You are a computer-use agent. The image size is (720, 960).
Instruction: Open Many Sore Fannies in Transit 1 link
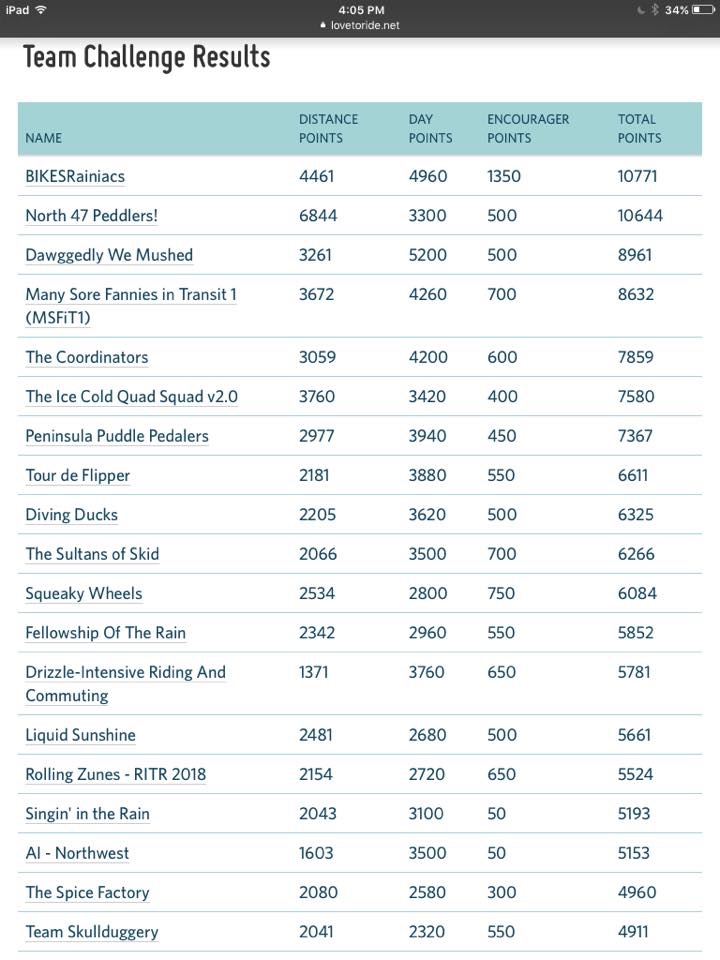click(x=130, y=295)
